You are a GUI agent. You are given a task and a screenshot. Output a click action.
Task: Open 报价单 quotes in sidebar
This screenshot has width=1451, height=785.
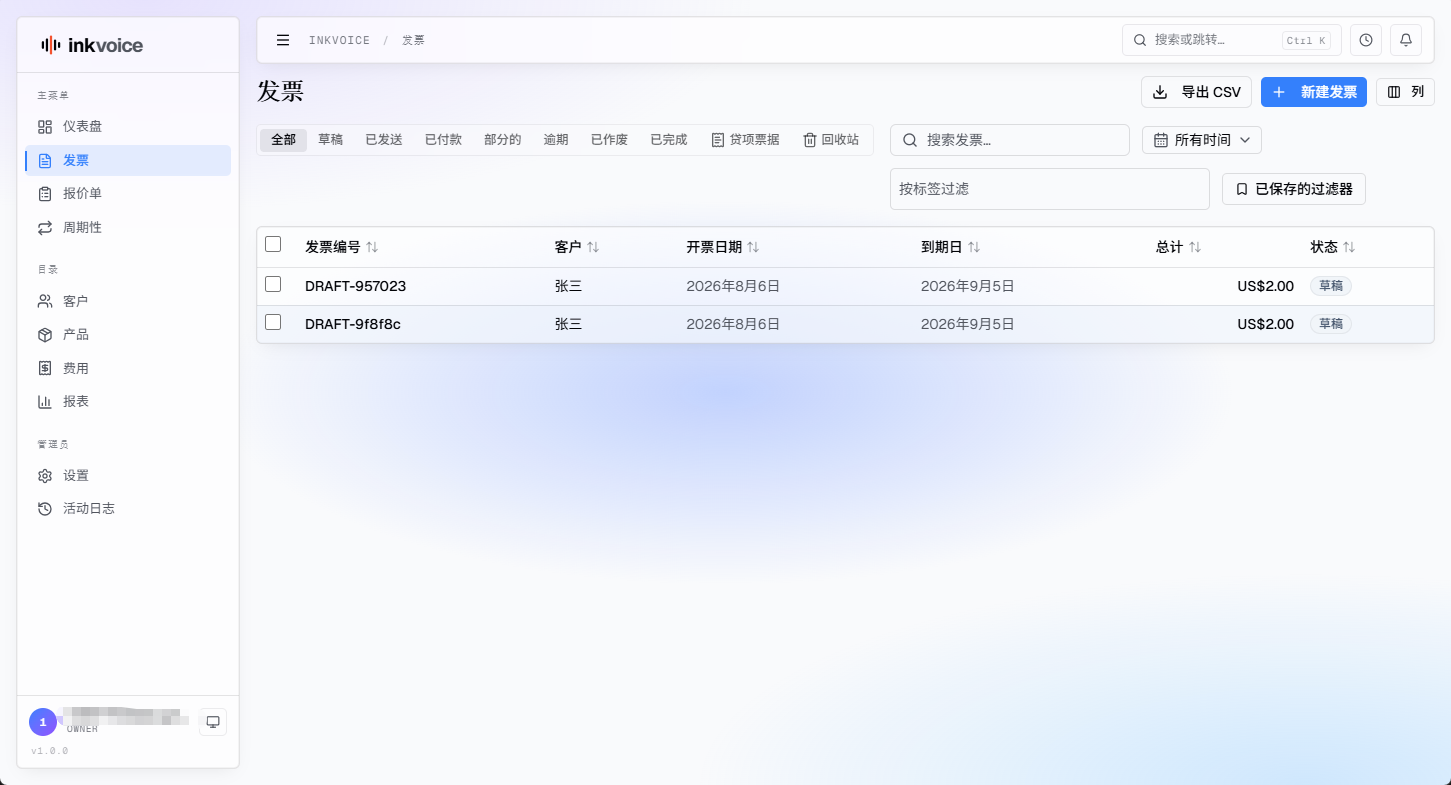pyautogui.click(x=128, y=194)
